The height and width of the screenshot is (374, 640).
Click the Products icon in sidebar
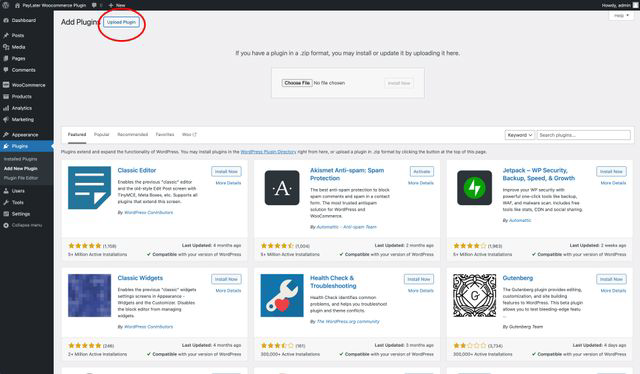[x=6, y=96]
